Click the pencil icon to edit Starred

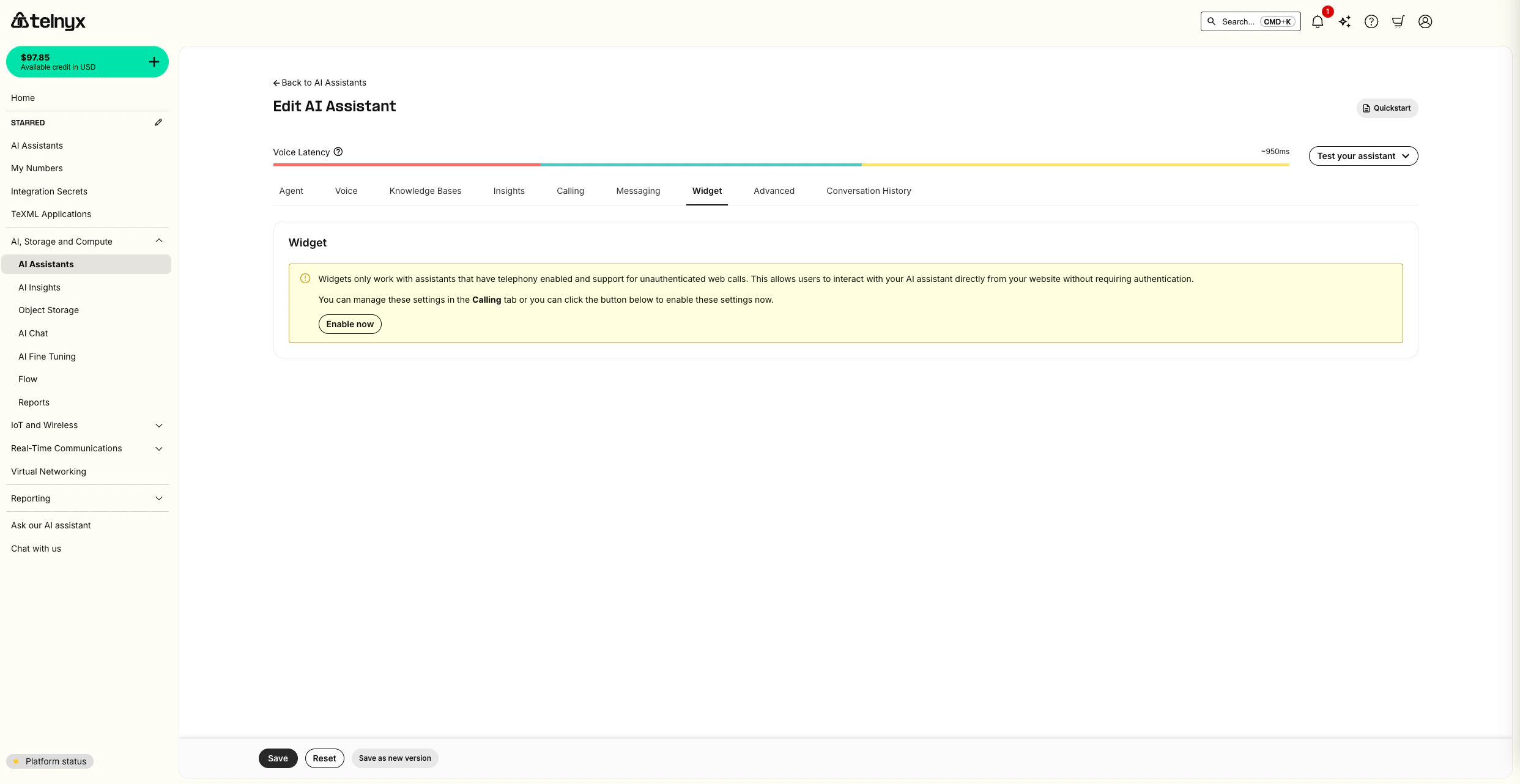(x=158, y=122)
